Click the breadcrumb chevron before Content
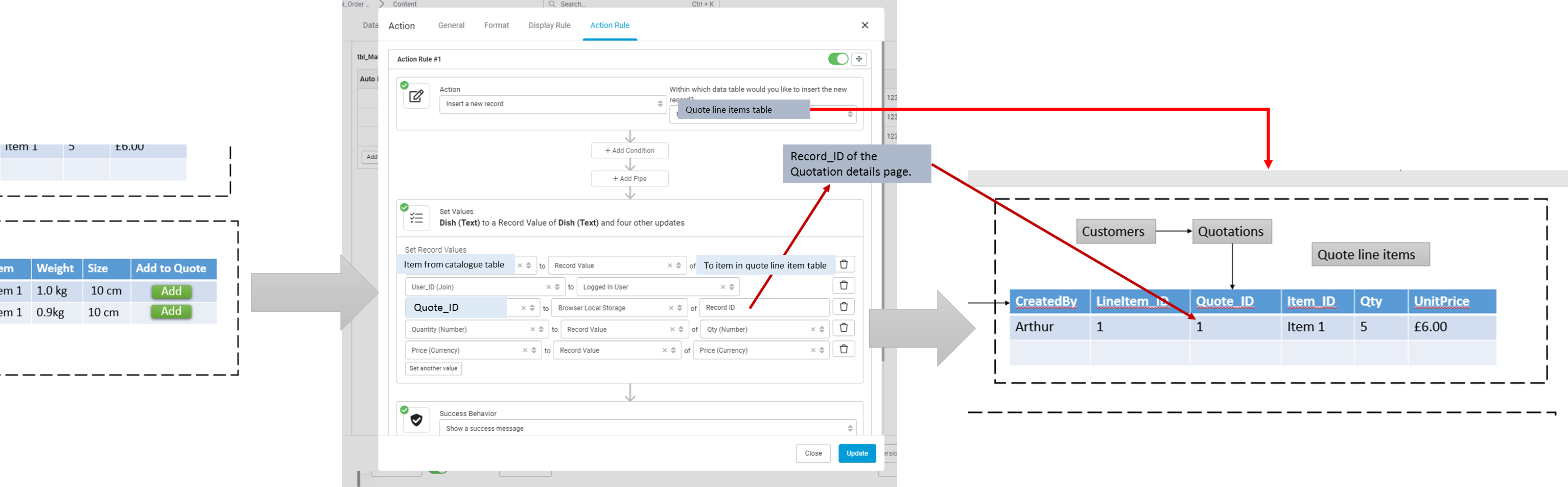Image resolution: width=1568 pixels, height=487 pixels. pos(382,4)
